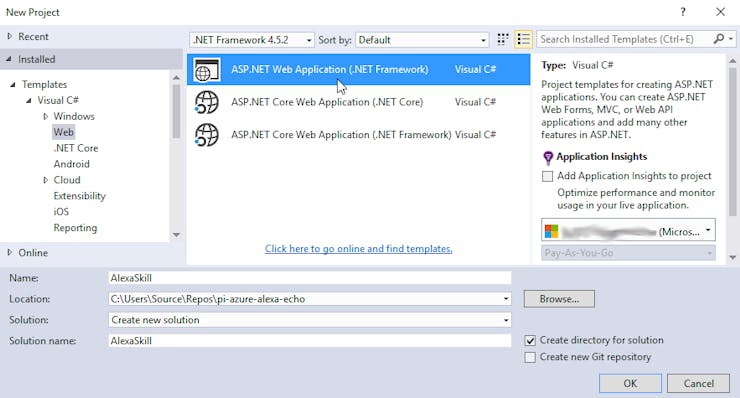
Task: Expand the Cloud tree node
Action: 45,180
